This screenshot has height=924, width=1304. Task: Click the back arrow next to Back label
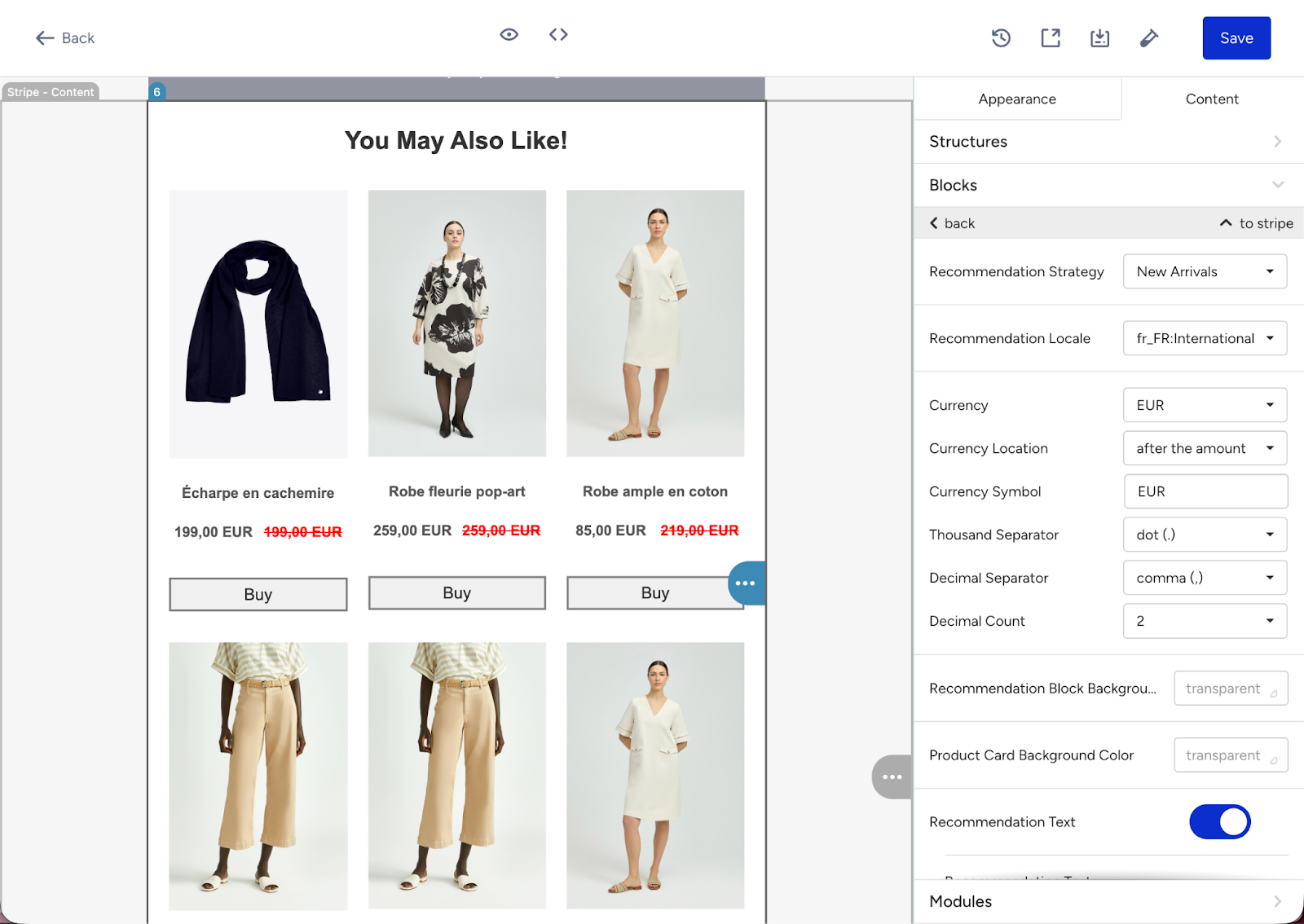[46, 37]
